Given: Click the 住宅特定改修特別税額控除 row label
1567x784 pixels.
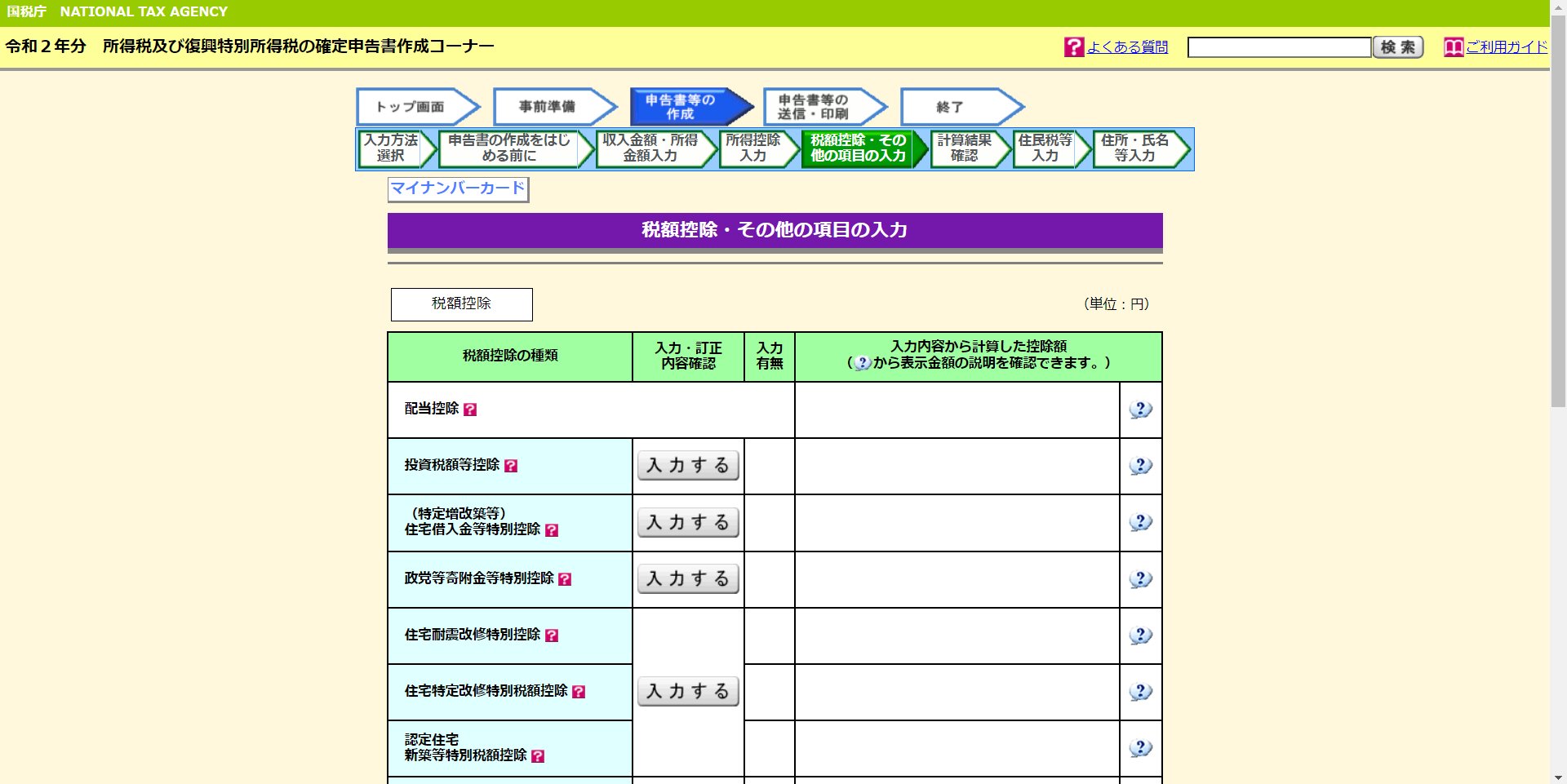Looking at the screenshot, I should (x=486, y=691).
